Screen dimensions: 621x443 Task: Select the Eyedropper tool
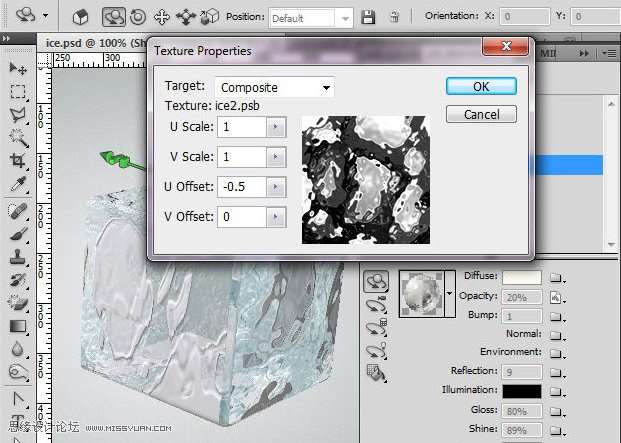pyautogui.click(x=18, y=184)
